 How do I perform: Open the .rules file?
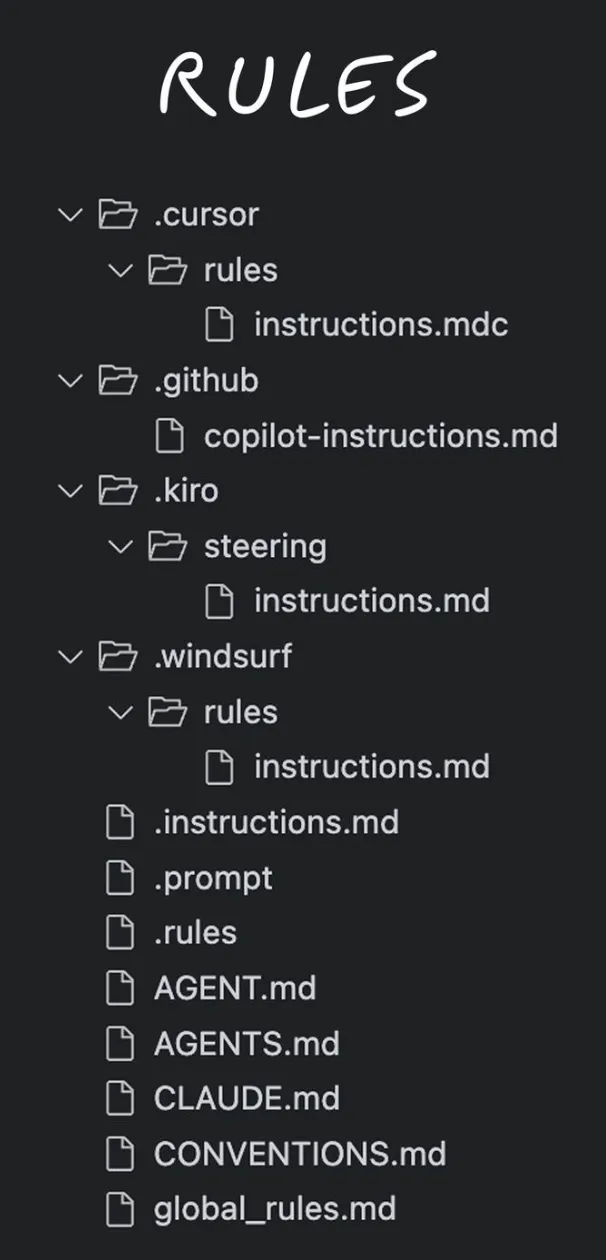[x=195, y=933]
